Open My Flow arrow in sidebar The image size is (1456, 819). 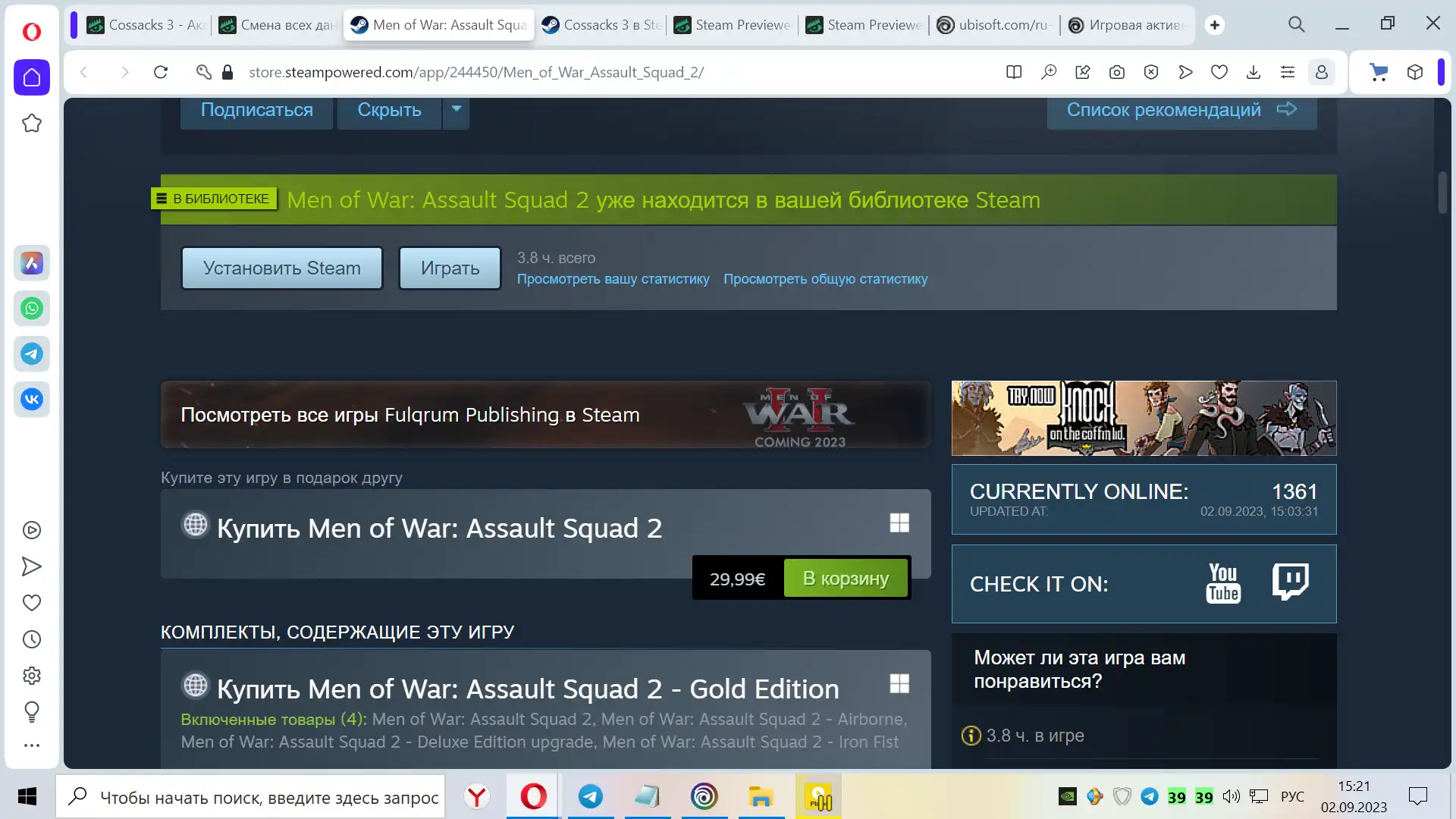point(32,566)
